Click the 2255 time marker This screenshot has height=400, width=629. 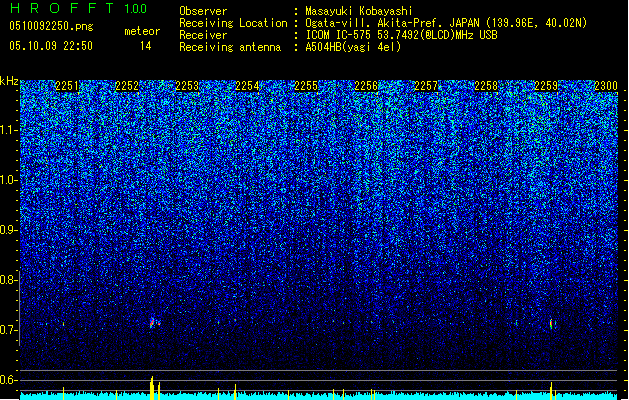click(306, 86)
